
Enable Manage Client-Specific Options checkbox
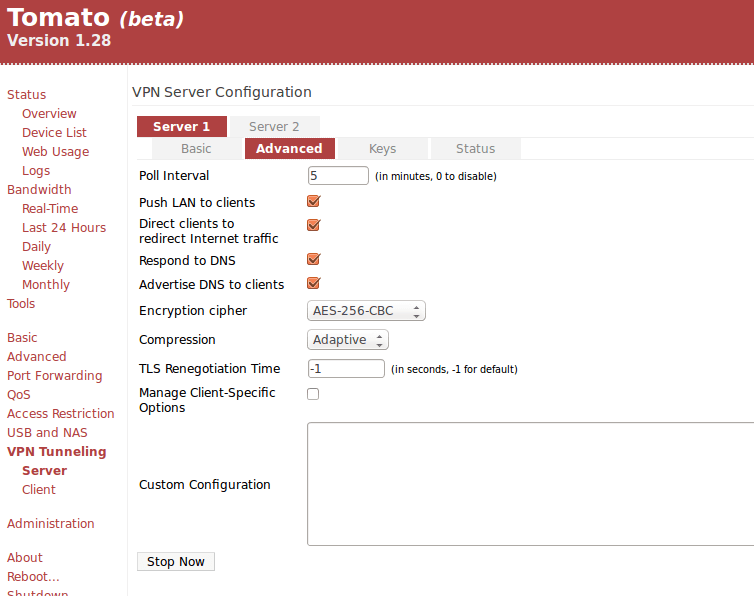pyautogui.click(x=313, y=394)
